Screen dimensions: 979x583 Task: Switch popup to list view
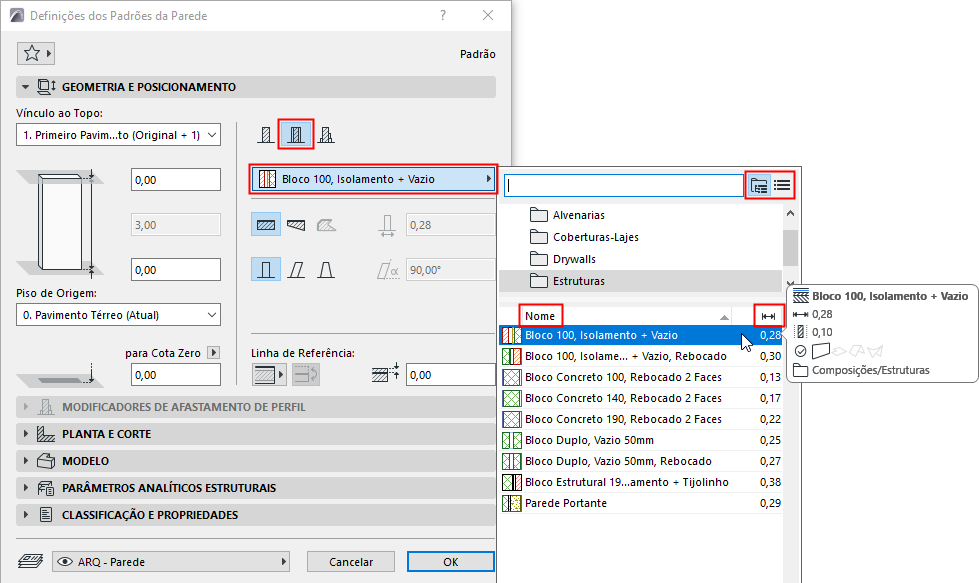pyautogui.click(x=782, y=185)
